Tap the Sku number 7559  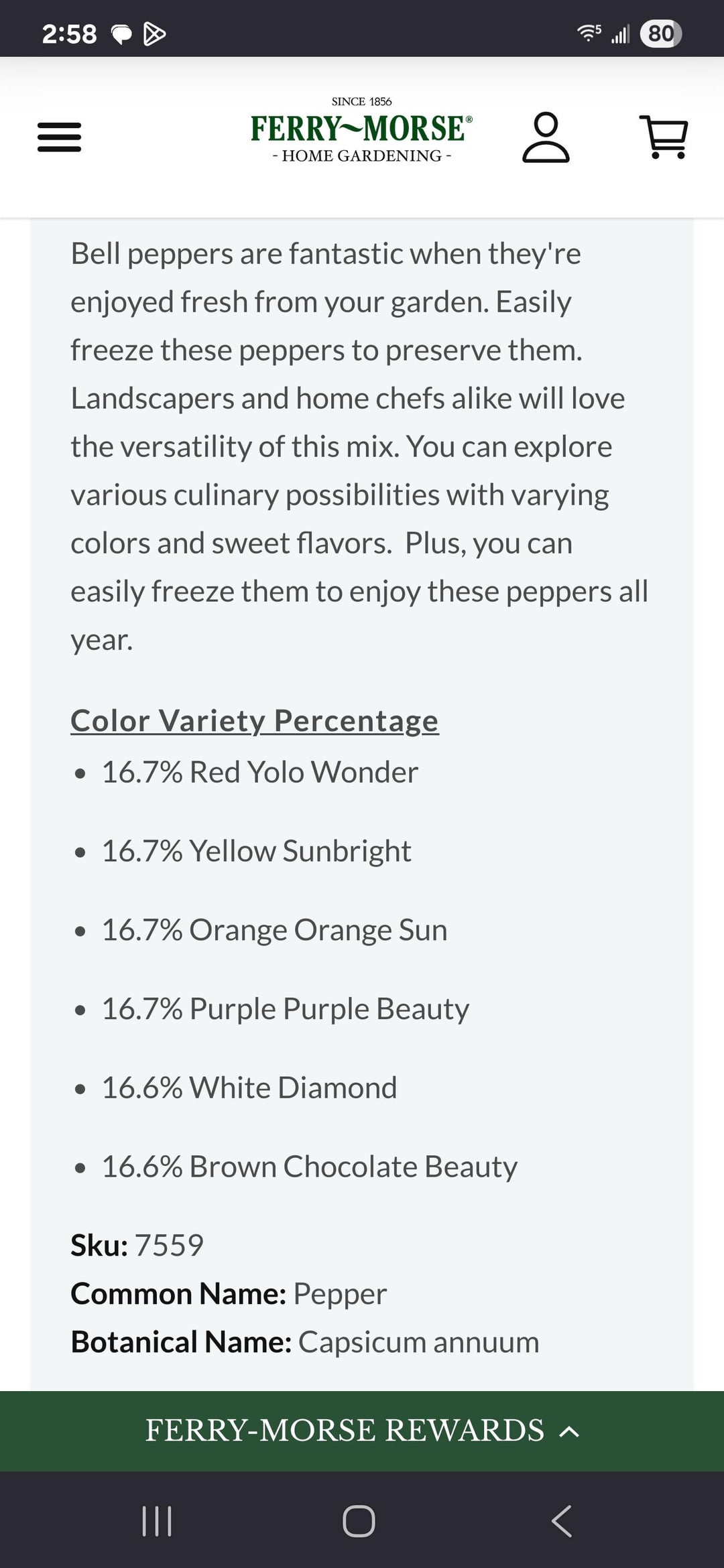pos(169,1246)
